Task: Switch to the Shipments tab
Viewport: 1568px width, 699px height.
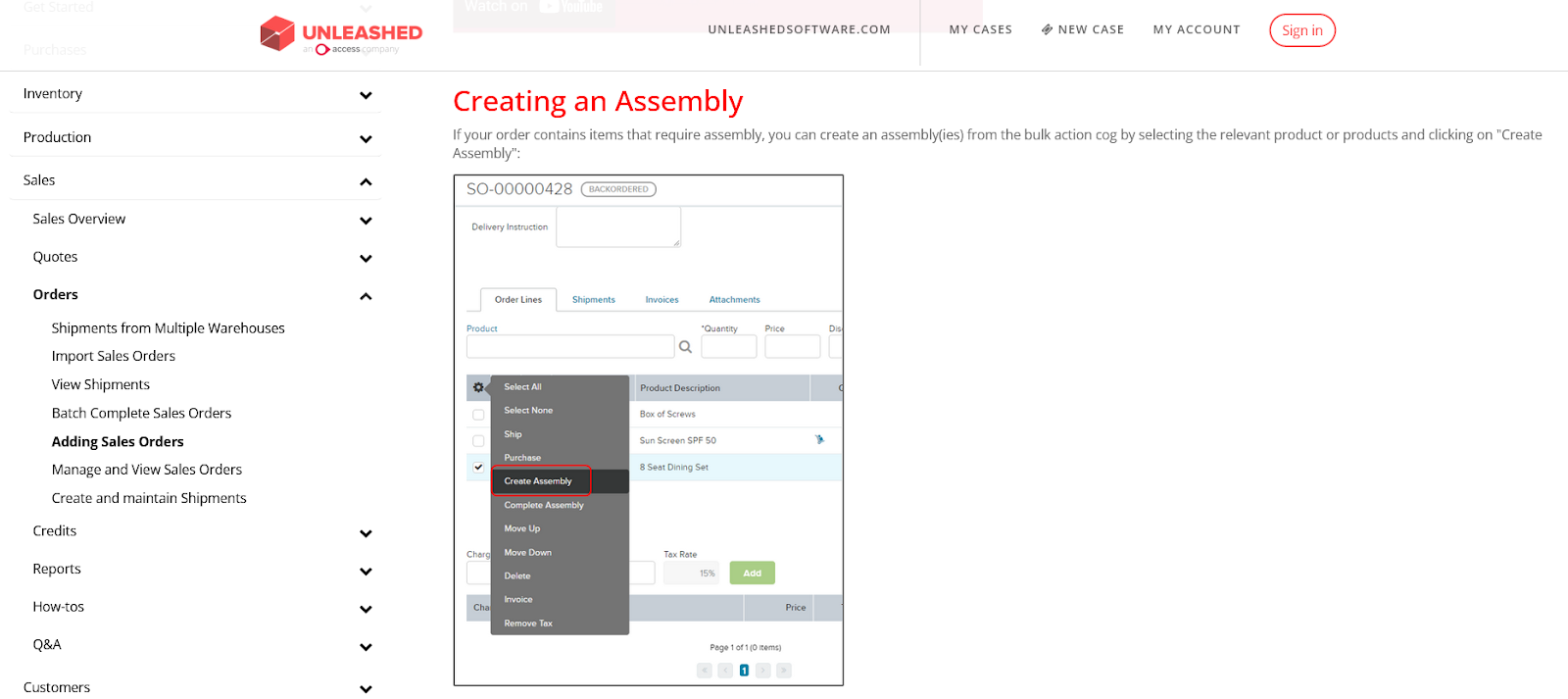Action: pos(593,299)
